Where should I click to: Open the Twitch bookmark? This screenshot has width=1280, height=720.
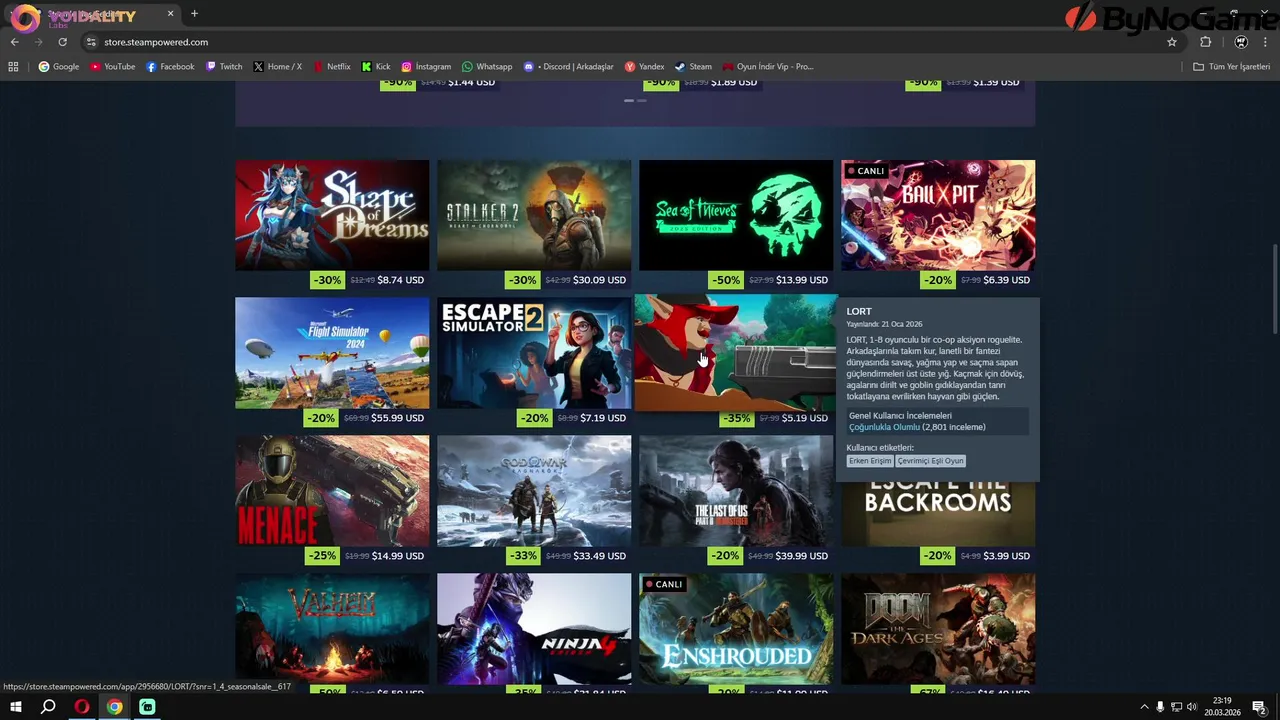[224, 67]
